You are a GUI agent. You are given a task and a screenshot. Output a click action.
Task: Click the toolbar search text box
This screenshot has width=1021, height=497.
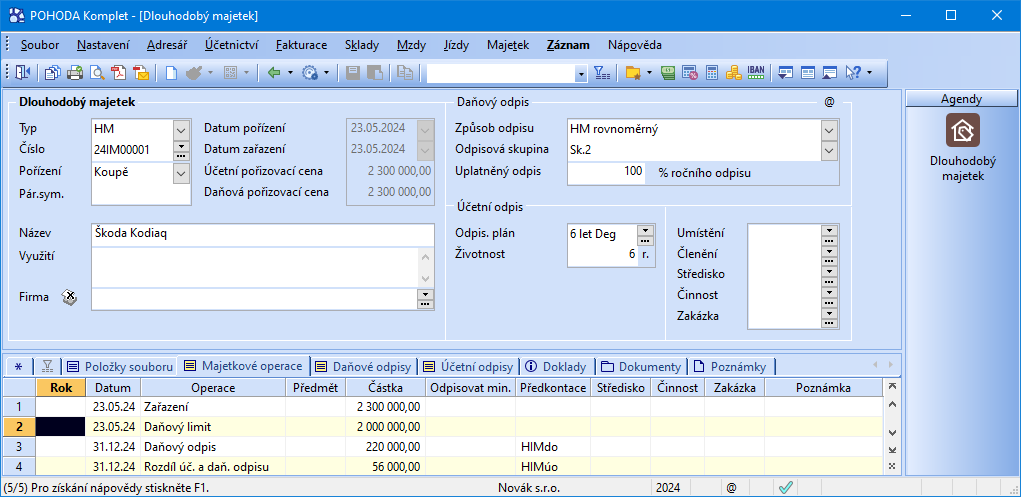(501, 74)
